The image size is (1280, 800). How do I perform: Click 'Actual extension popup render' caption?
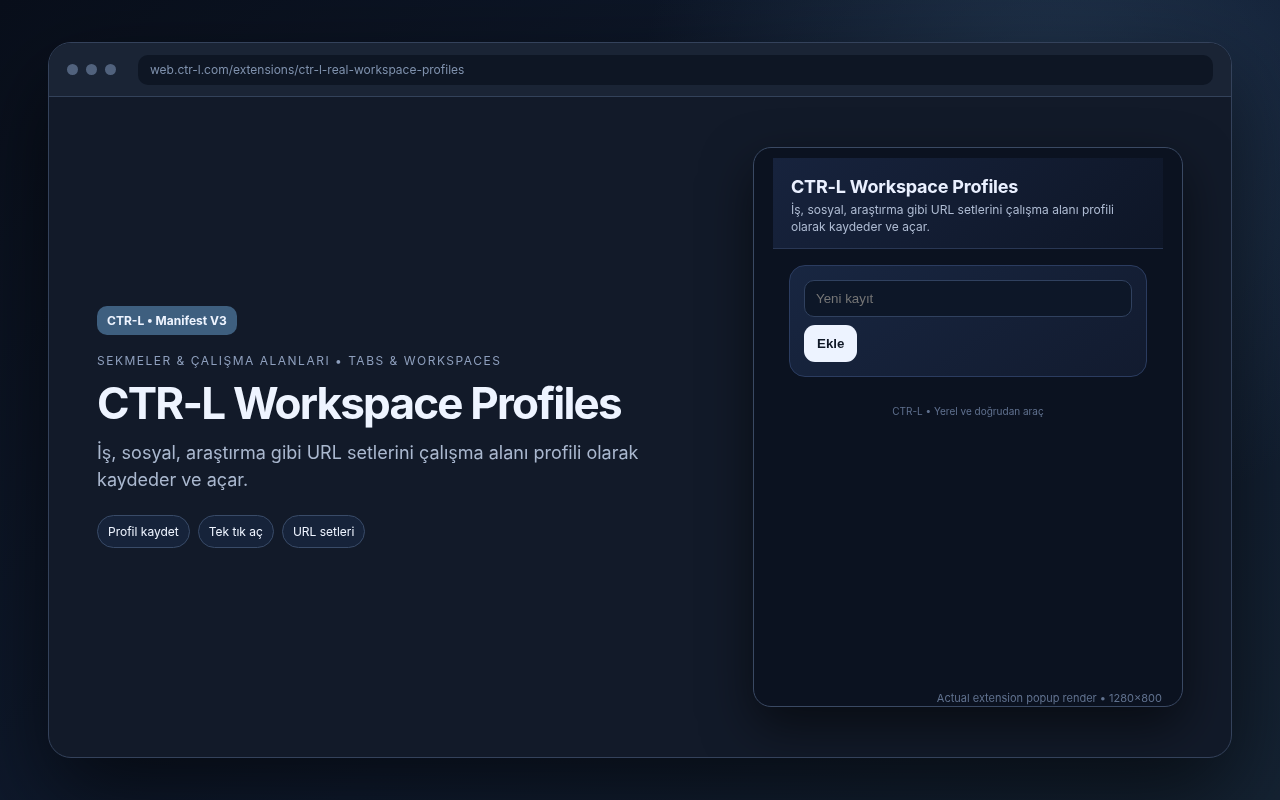click(1016, 698)
